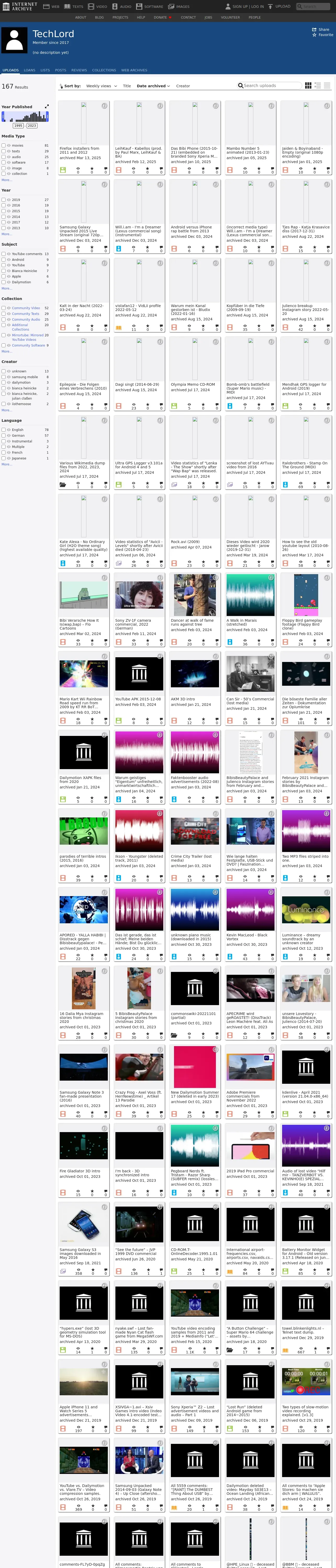Viewport: 336px width, 1568px height.
Task: Favorite the TechLord account
Action: pos(323,35)
